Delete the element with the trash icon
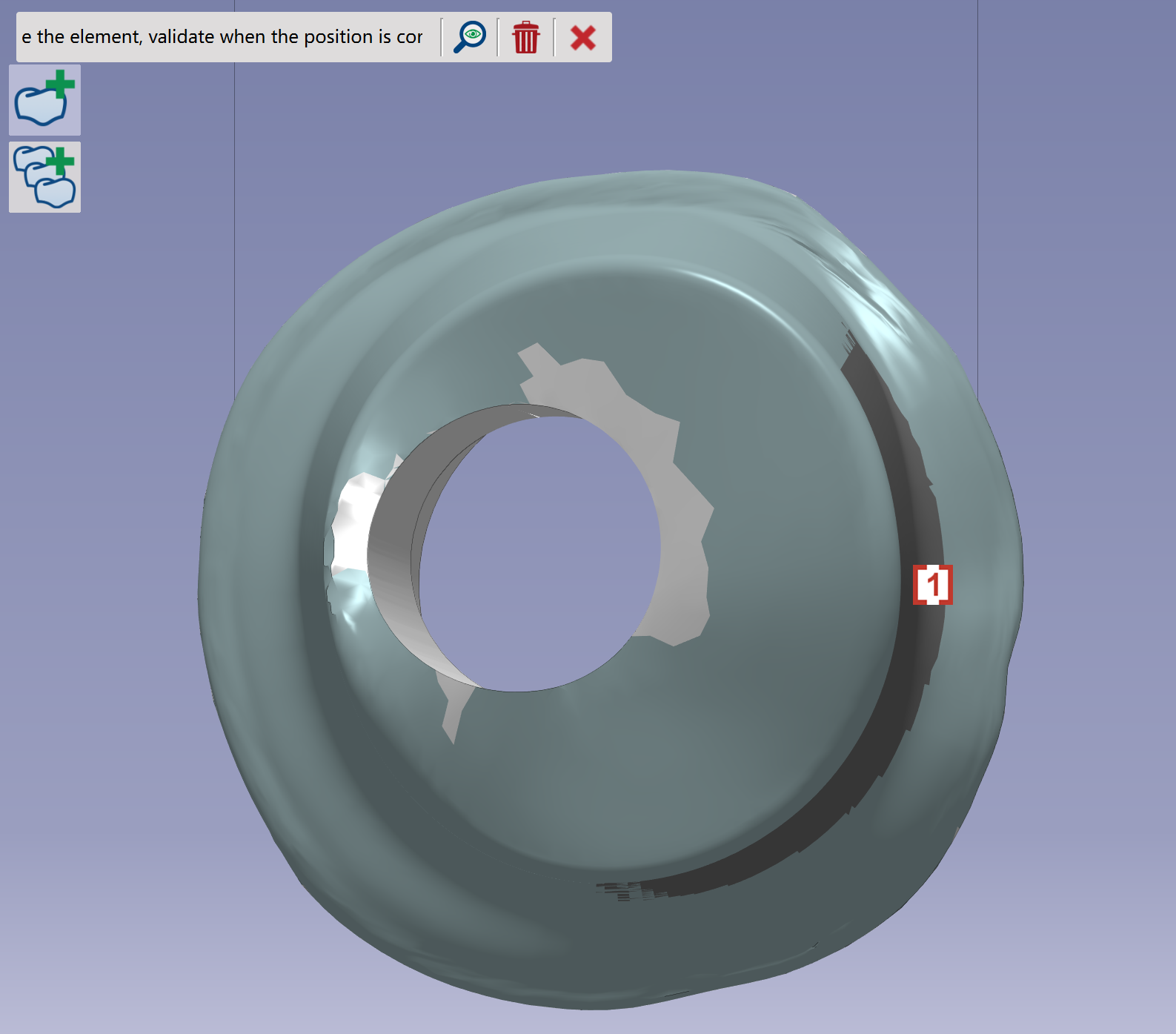This screenshot has height=1034, width=1176. coord(526,37)
